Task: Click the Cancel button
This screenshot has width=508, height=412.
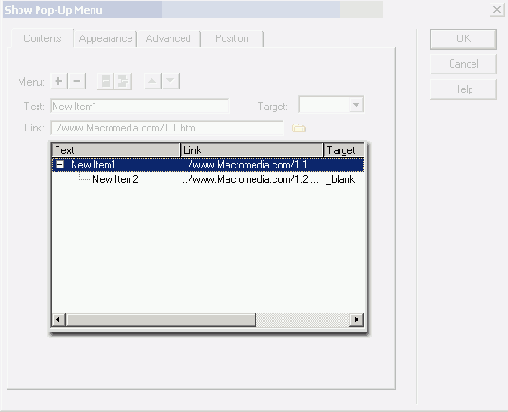Action: click(463, 64)
